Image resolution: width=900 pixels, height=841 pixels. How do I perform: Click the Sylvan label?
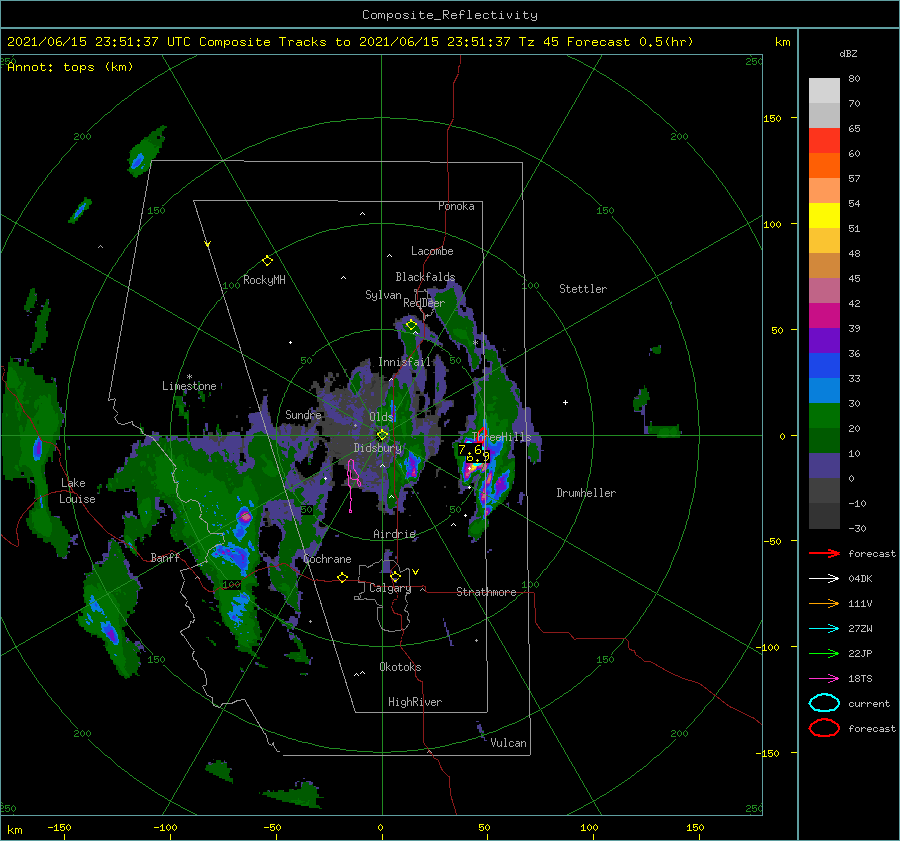click(x=383, y=295)
